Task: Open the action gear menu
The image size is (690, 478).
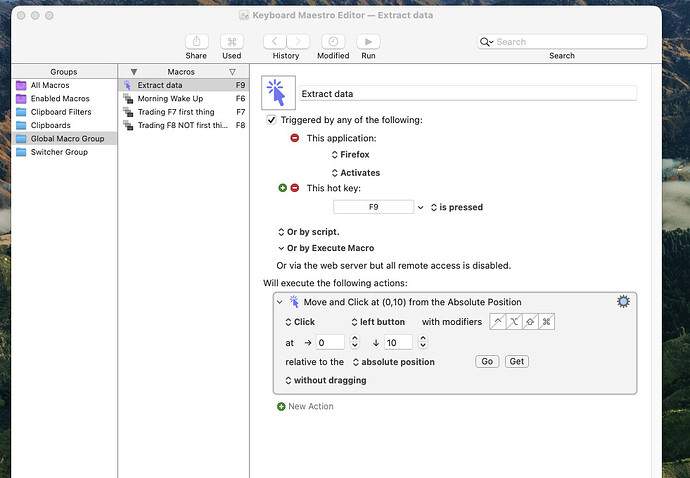Action: tap(623, 302)
